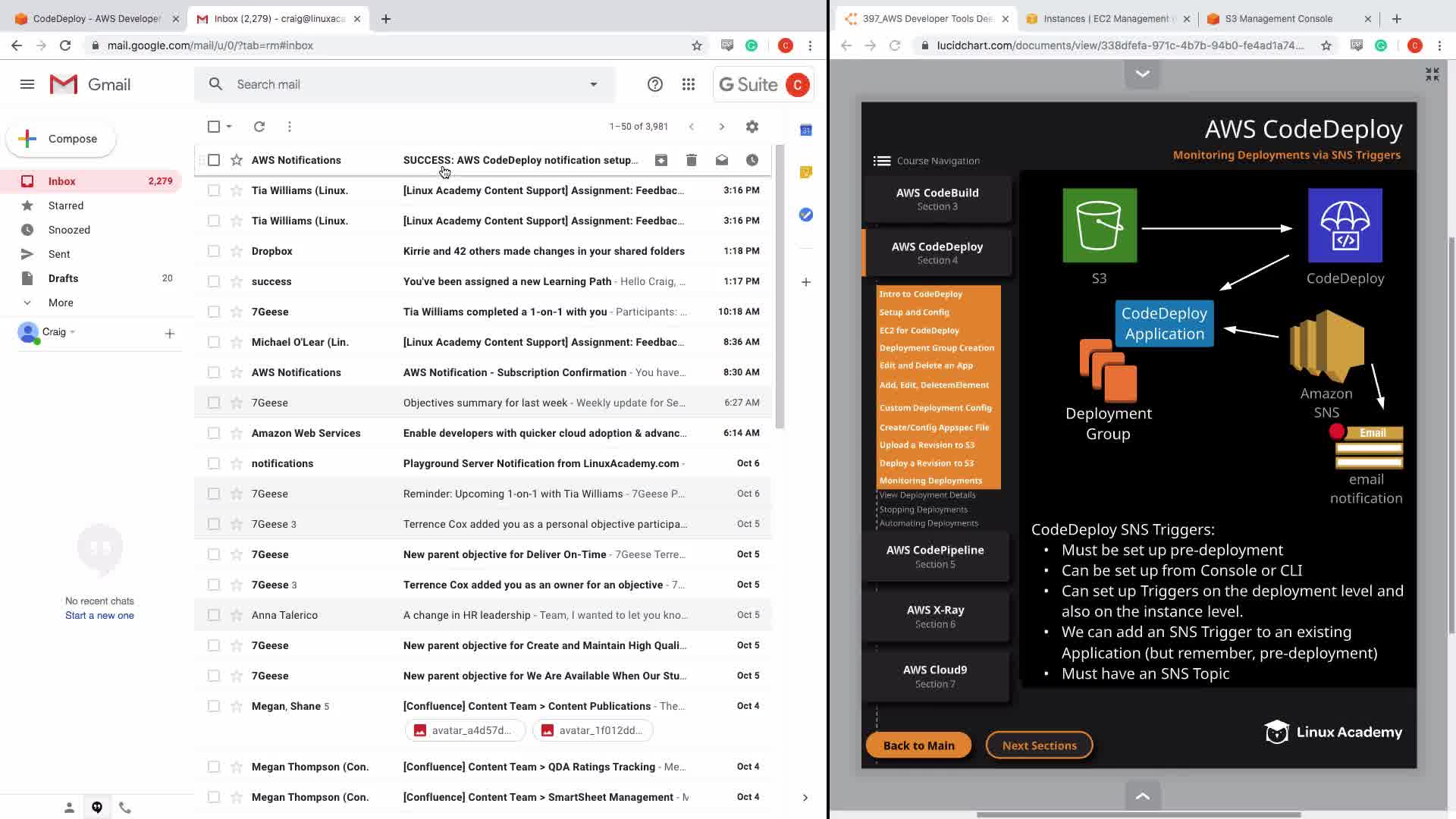The image size is (1456, 819).
Task: Open Gmail support help icon
Action: [x=655, y=84]
